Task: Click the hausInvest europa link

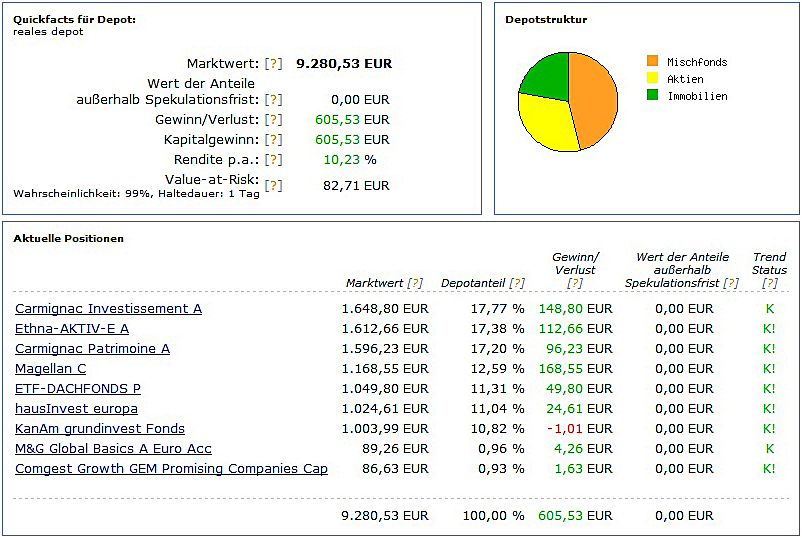Action: click(76, 409)
